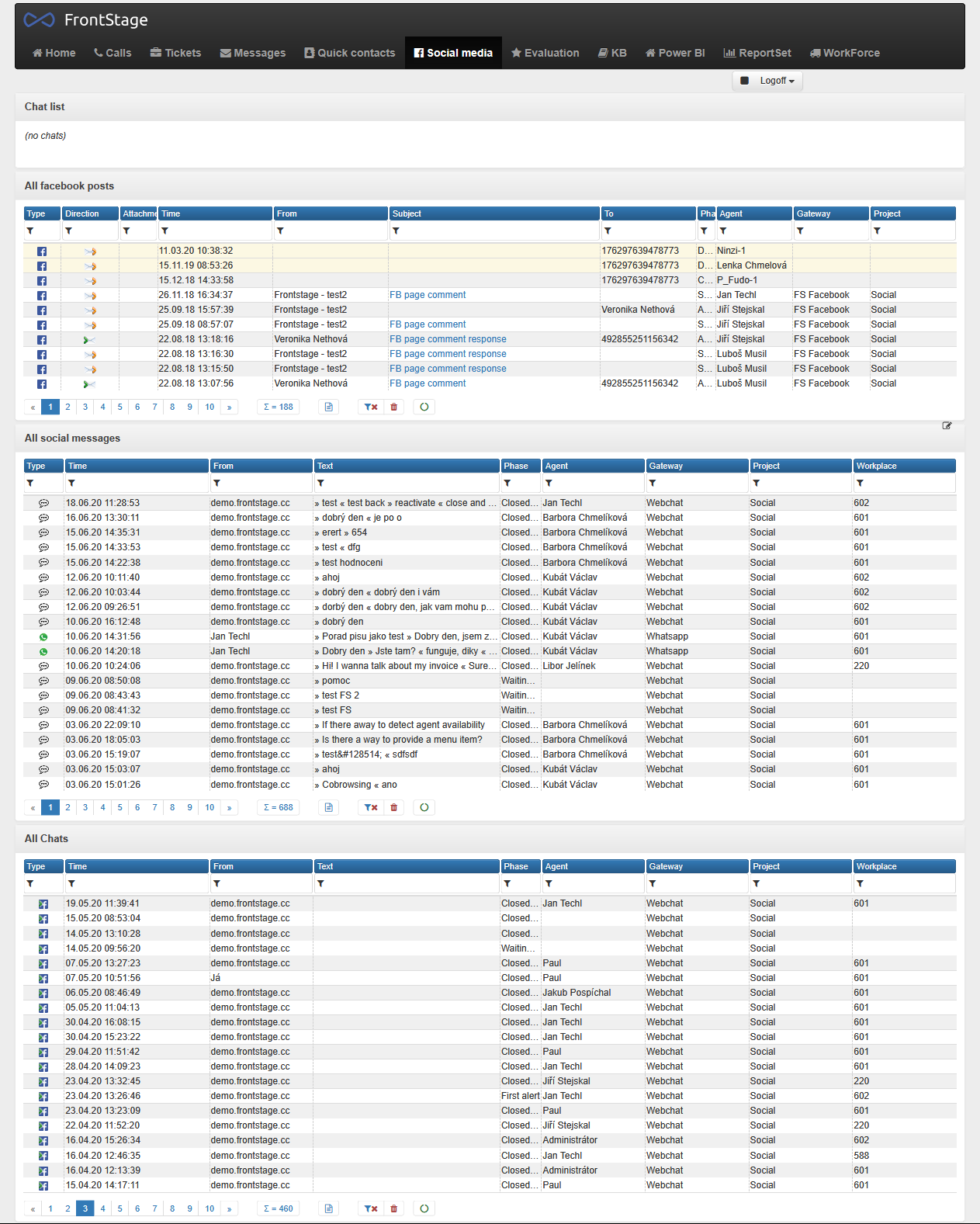Image resolution: width=980 pixels, height=1224 pixels.
Task: Select the chat row from Já
Action: coord(490,978)
